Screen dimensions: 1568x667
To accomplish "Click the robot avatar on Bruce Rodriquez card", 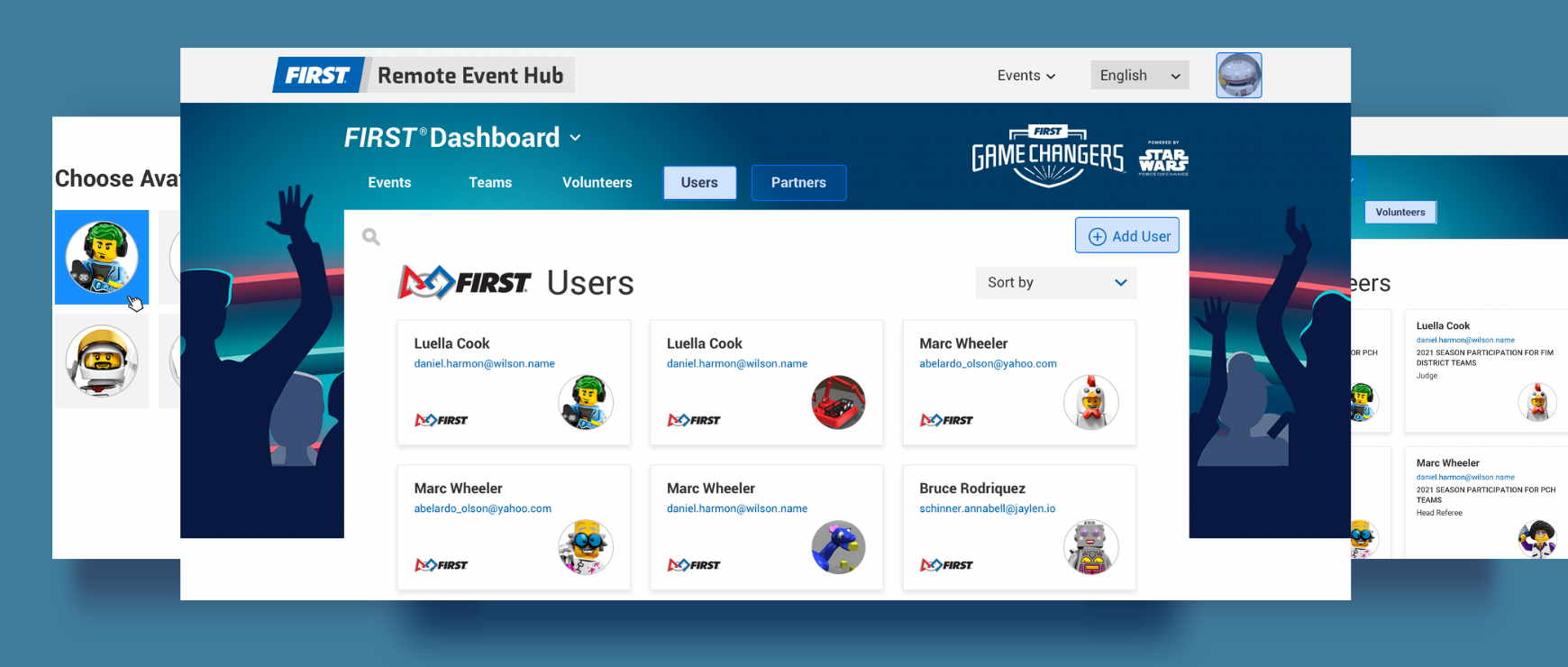I will (x=1090, y=547).
